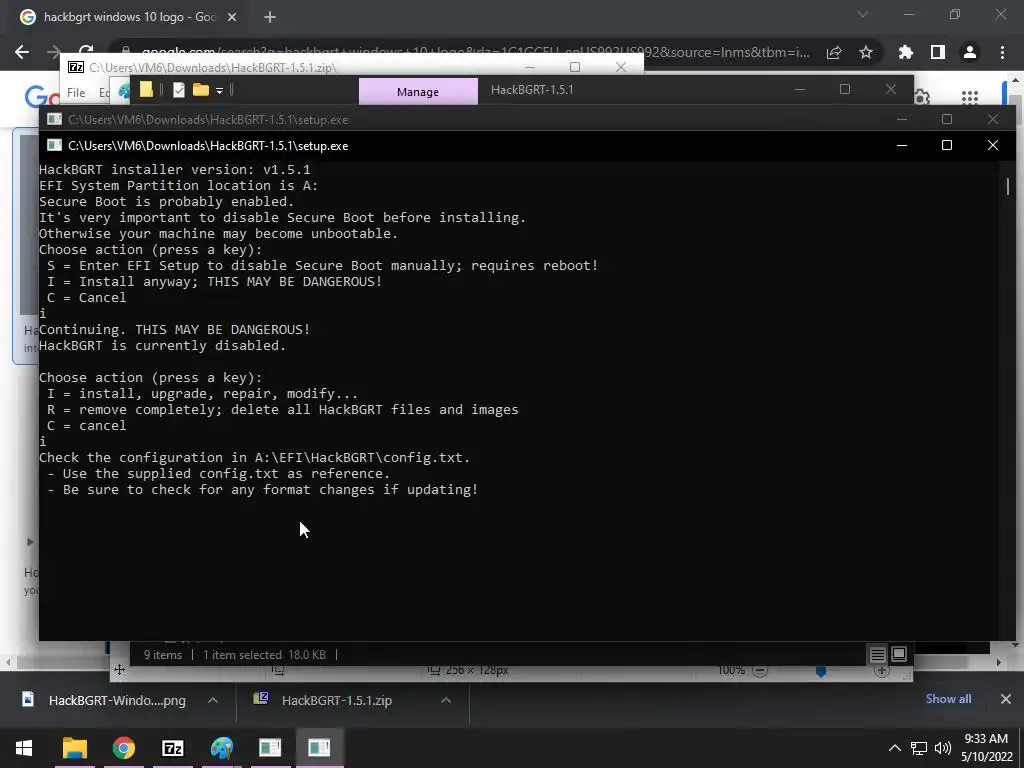Open the File menu in 7-Zip
1024x768 pixels.
[76, 93]
